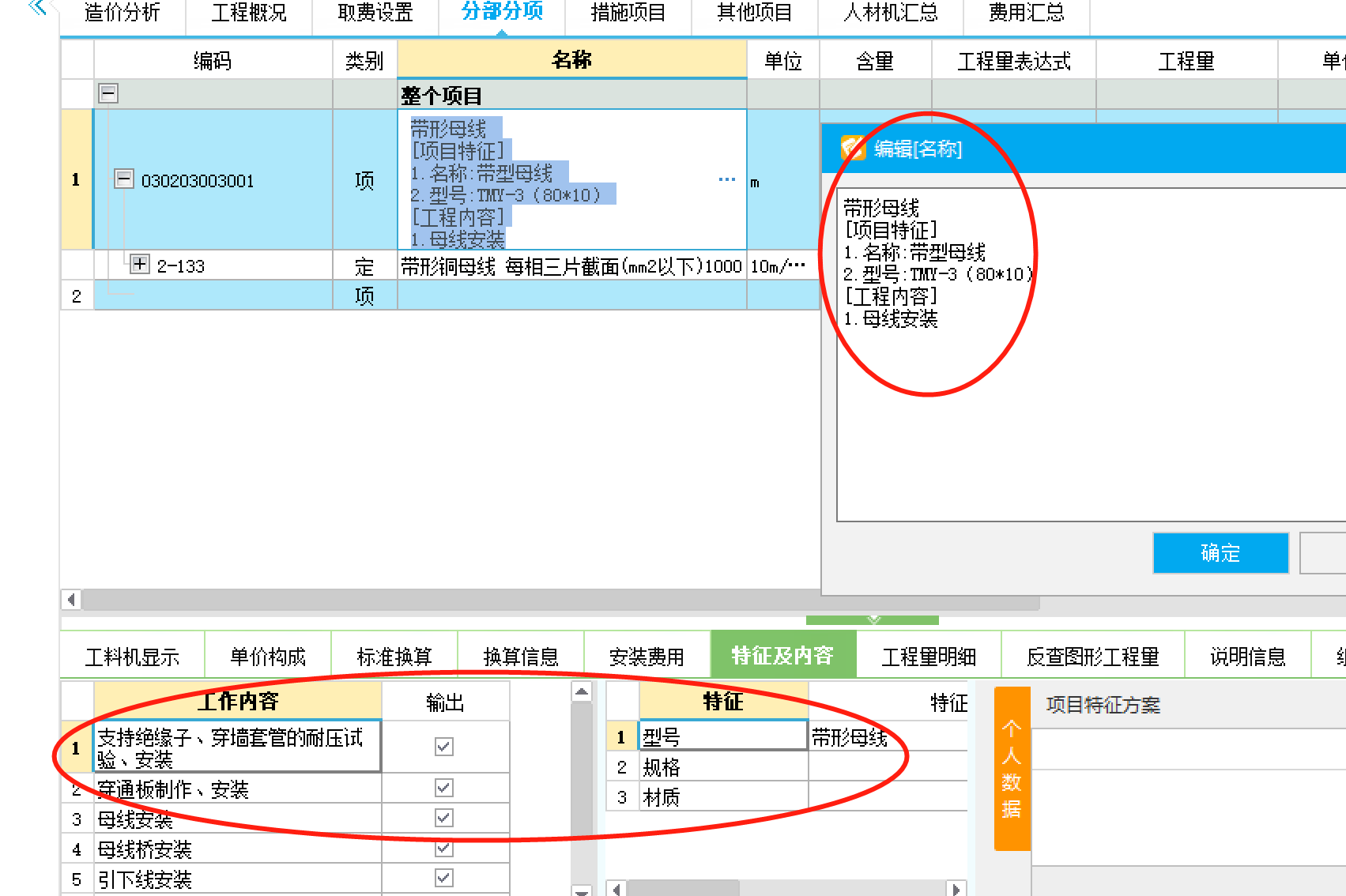Click the 名称 column header
Image resolution: width=1346 pixels, height=896 pixels.
572,60
